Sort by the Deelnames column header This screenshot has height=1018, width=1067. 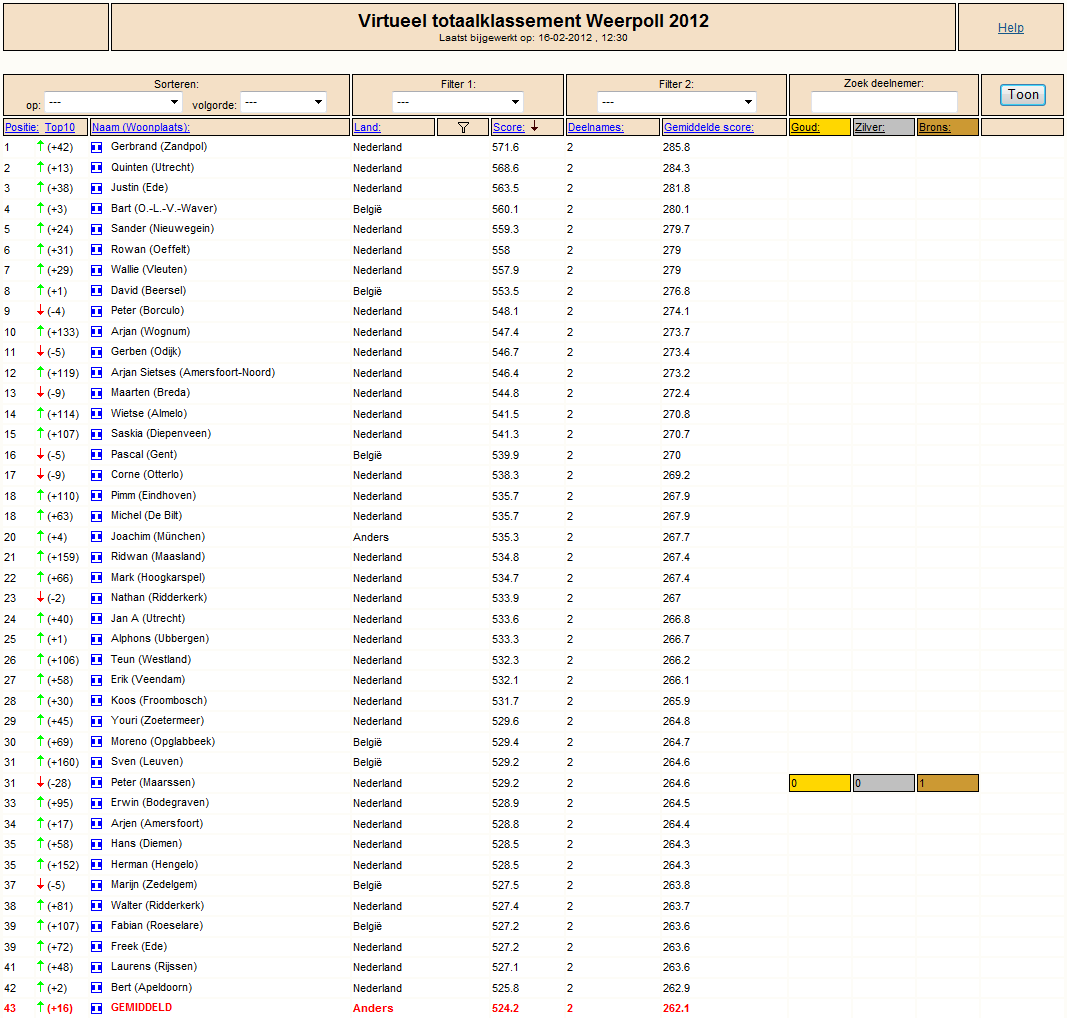(595, 127)
